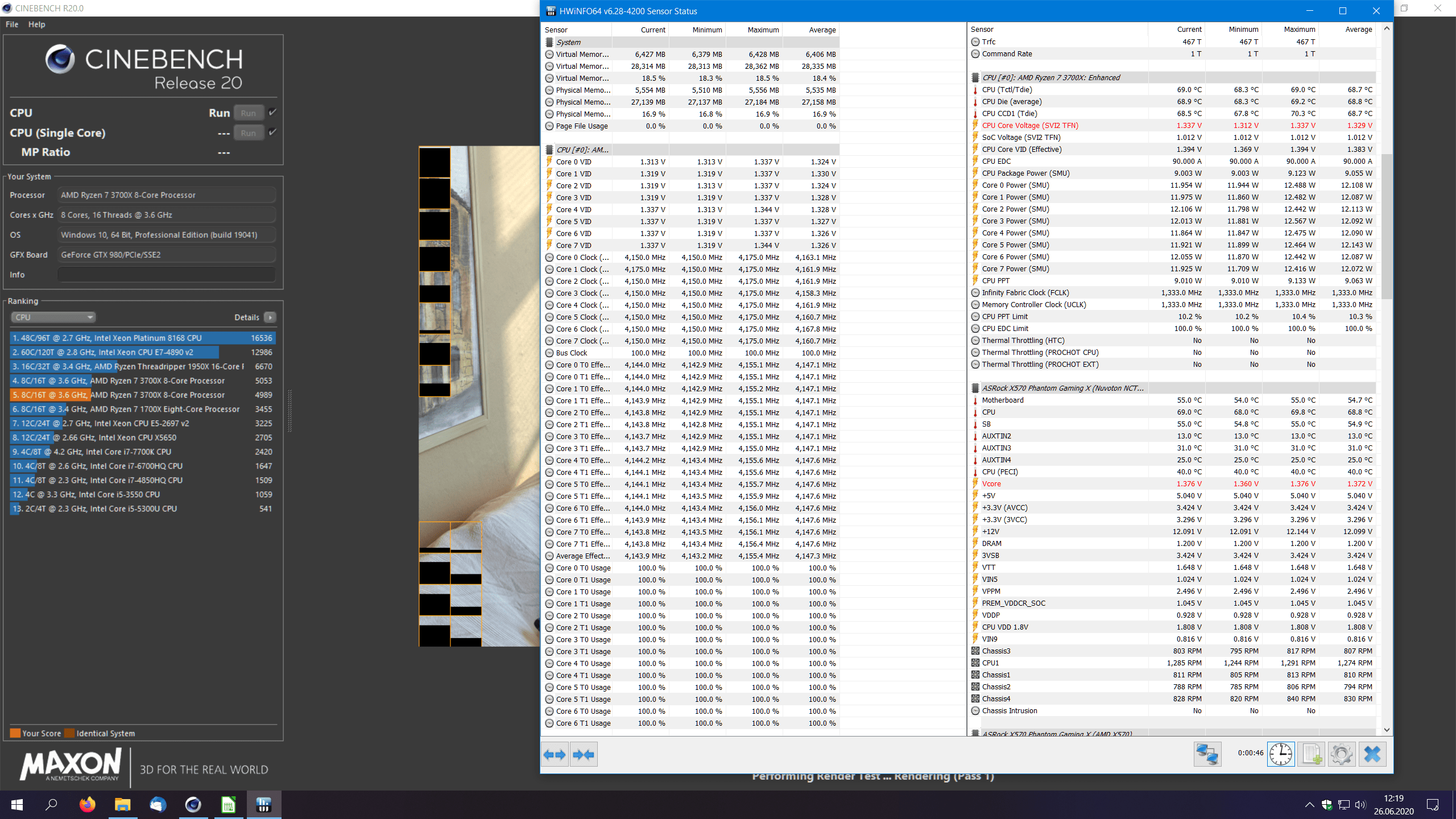This screenshot has height=819, width=1456.
Task: Select Command Rate sensor row
Action: click(1172, 54)
